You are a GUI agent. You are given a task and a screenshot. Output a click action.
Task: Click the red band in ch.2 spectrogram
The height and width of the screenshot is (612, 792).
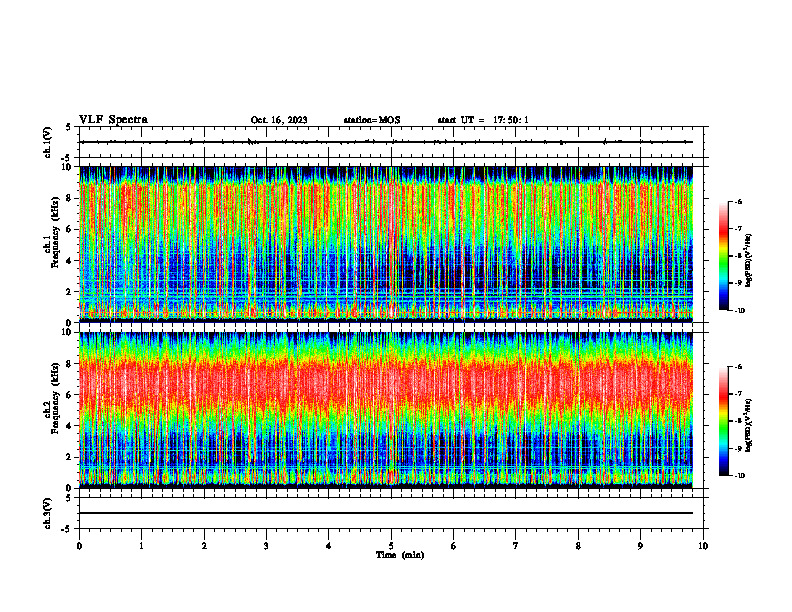tap(386, 384)
